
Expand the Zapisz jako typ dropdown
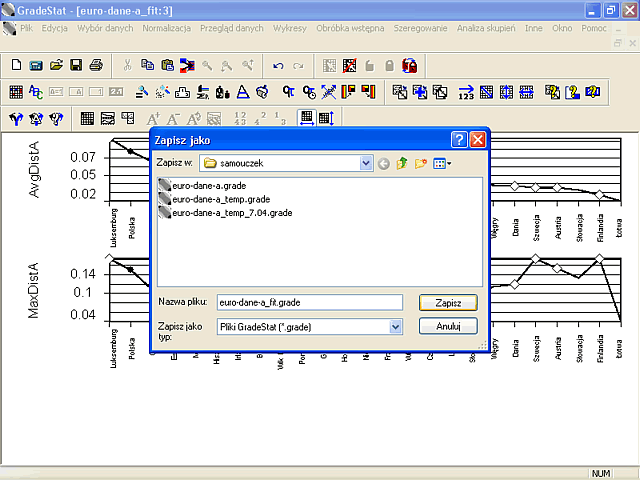pyautogui.click(x=395, y=327)
